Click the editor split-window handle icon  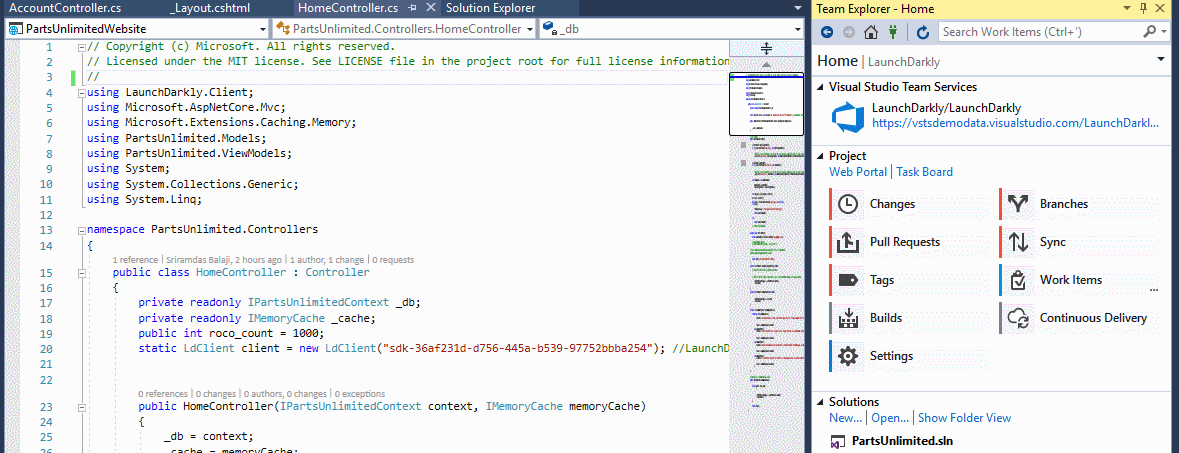point(766,49)
